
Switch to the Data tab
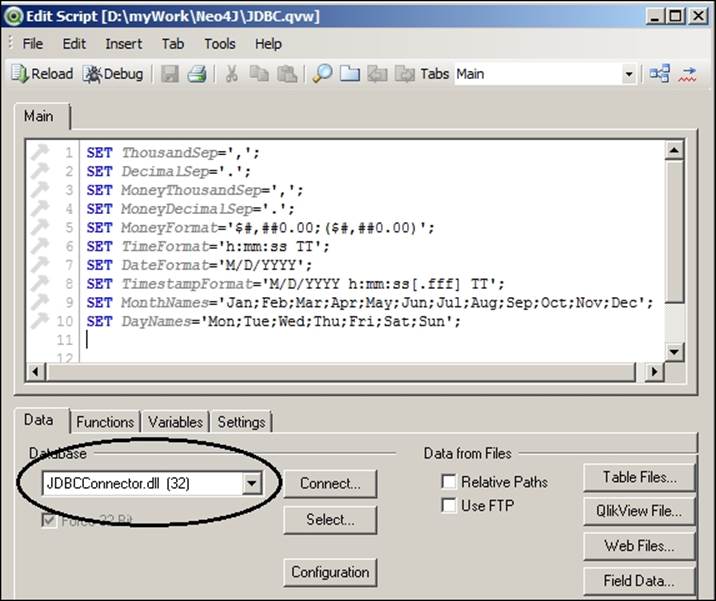coord(42,420)
